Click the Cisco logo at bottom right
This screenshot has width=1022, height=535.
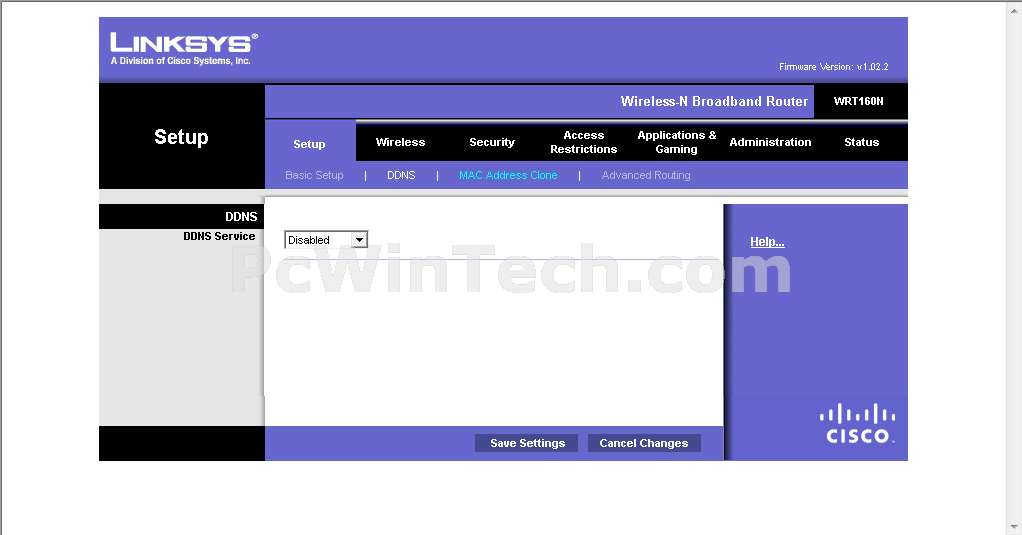[857, 423]
